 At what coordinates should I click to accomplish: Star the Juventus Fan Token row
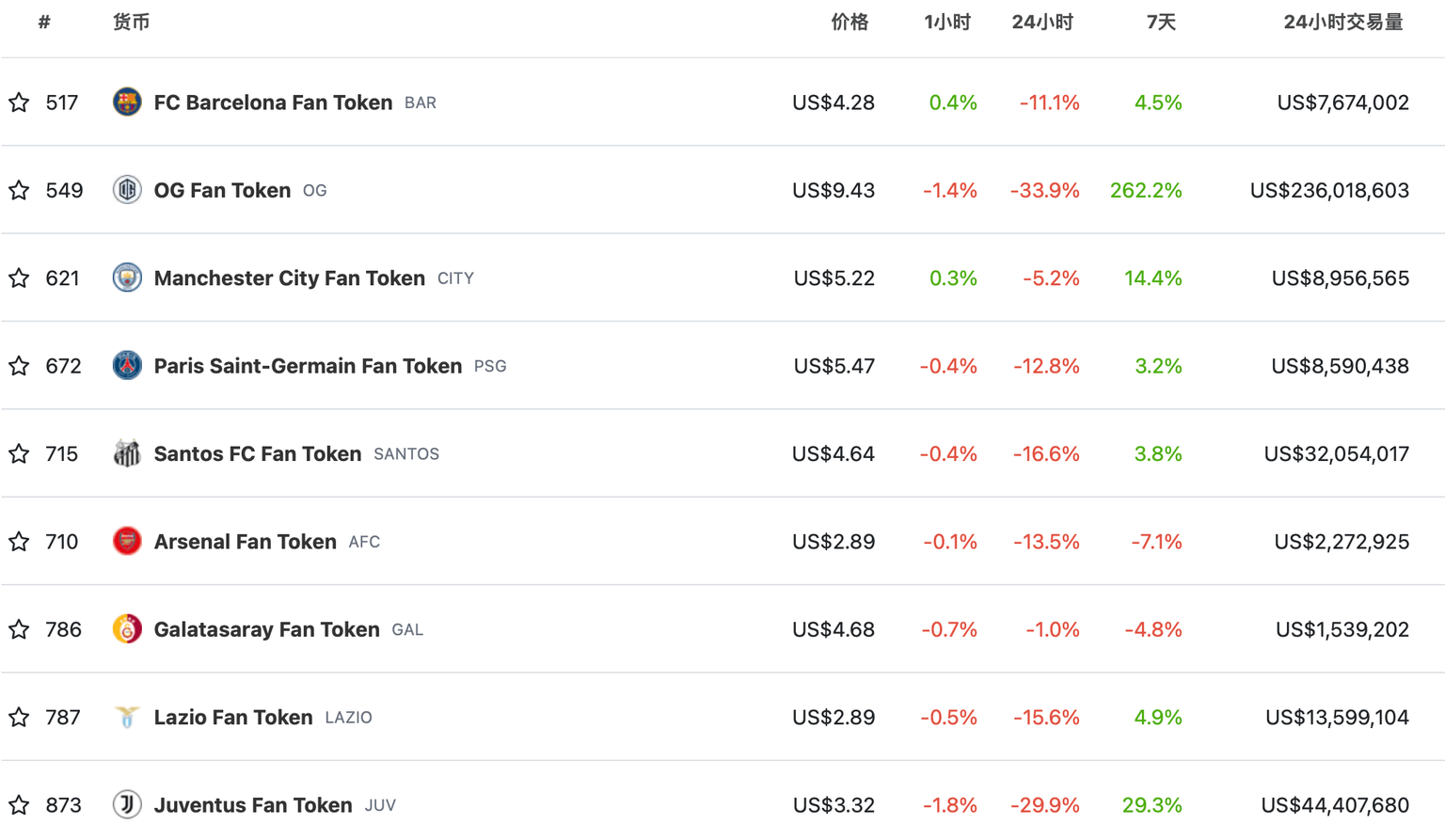[19, 805]
